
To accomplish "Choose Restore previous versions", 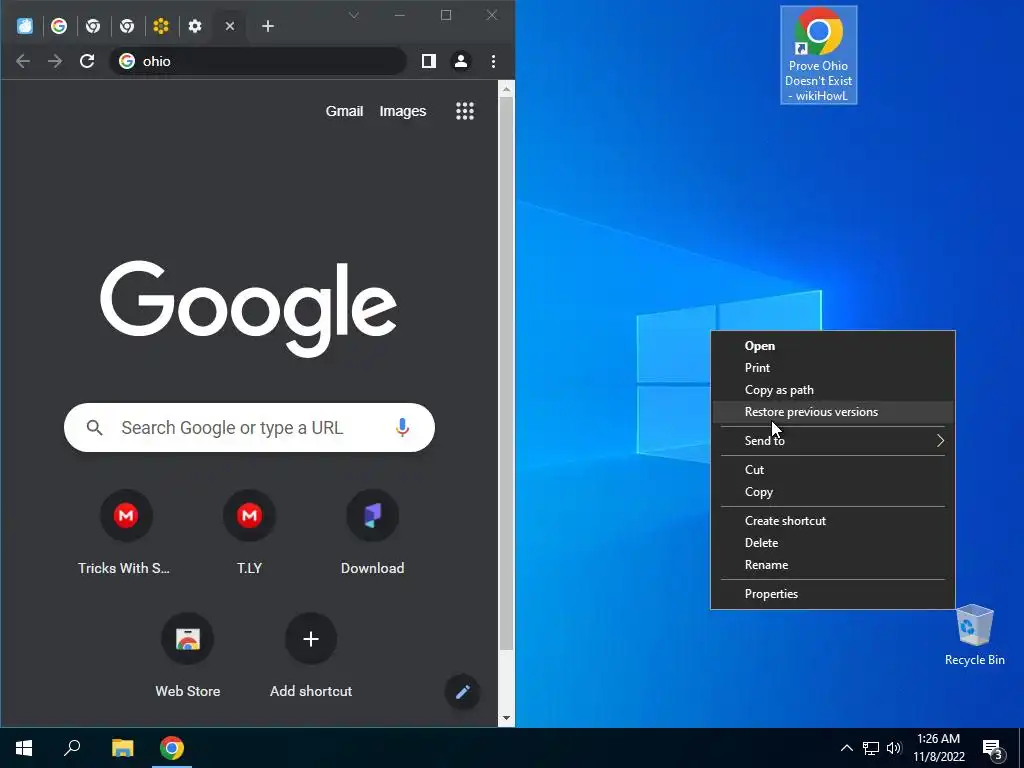I will click(x=833, y=412).
